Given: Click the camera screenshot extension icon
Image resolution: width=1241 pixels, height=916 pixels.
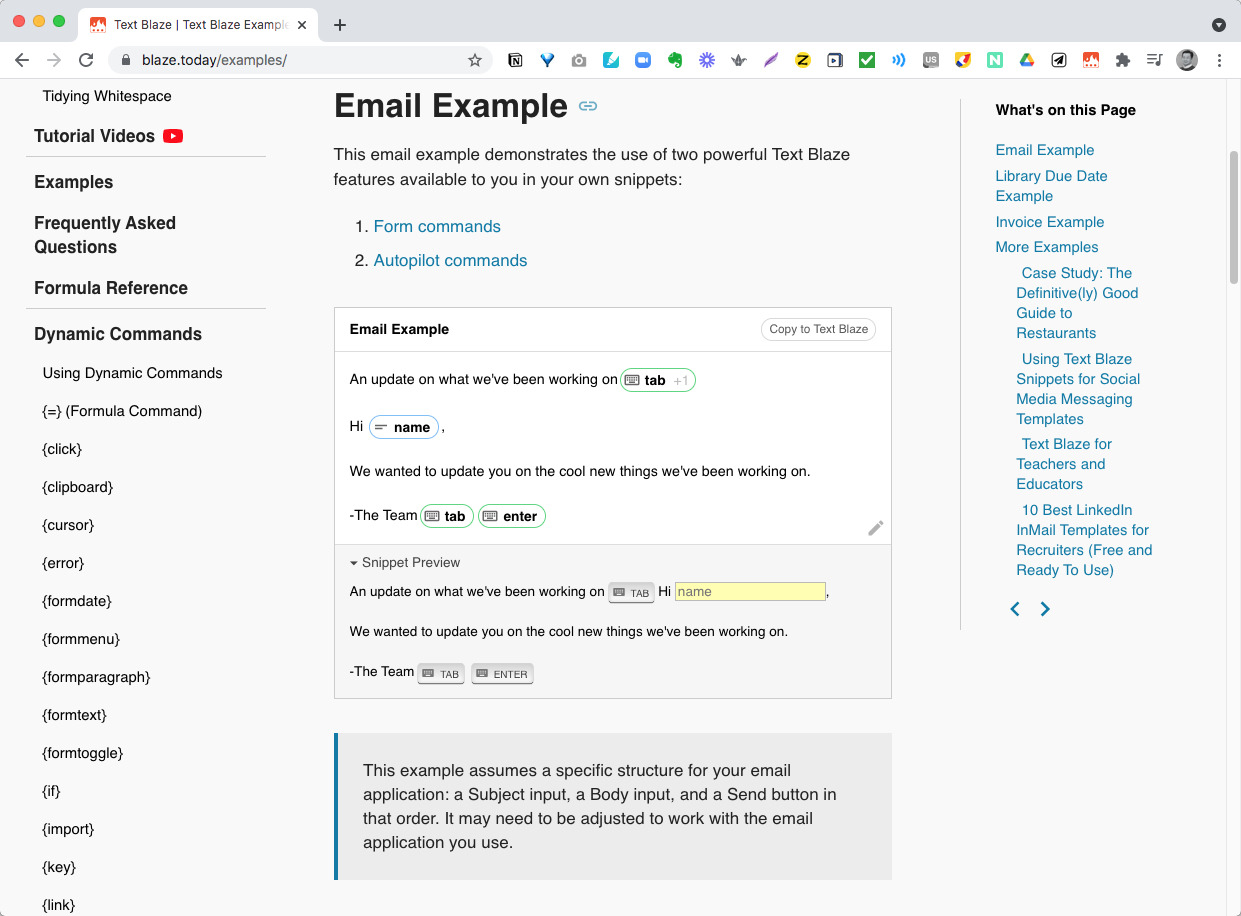Looking at the screenshot, I should tap(579, 60).
